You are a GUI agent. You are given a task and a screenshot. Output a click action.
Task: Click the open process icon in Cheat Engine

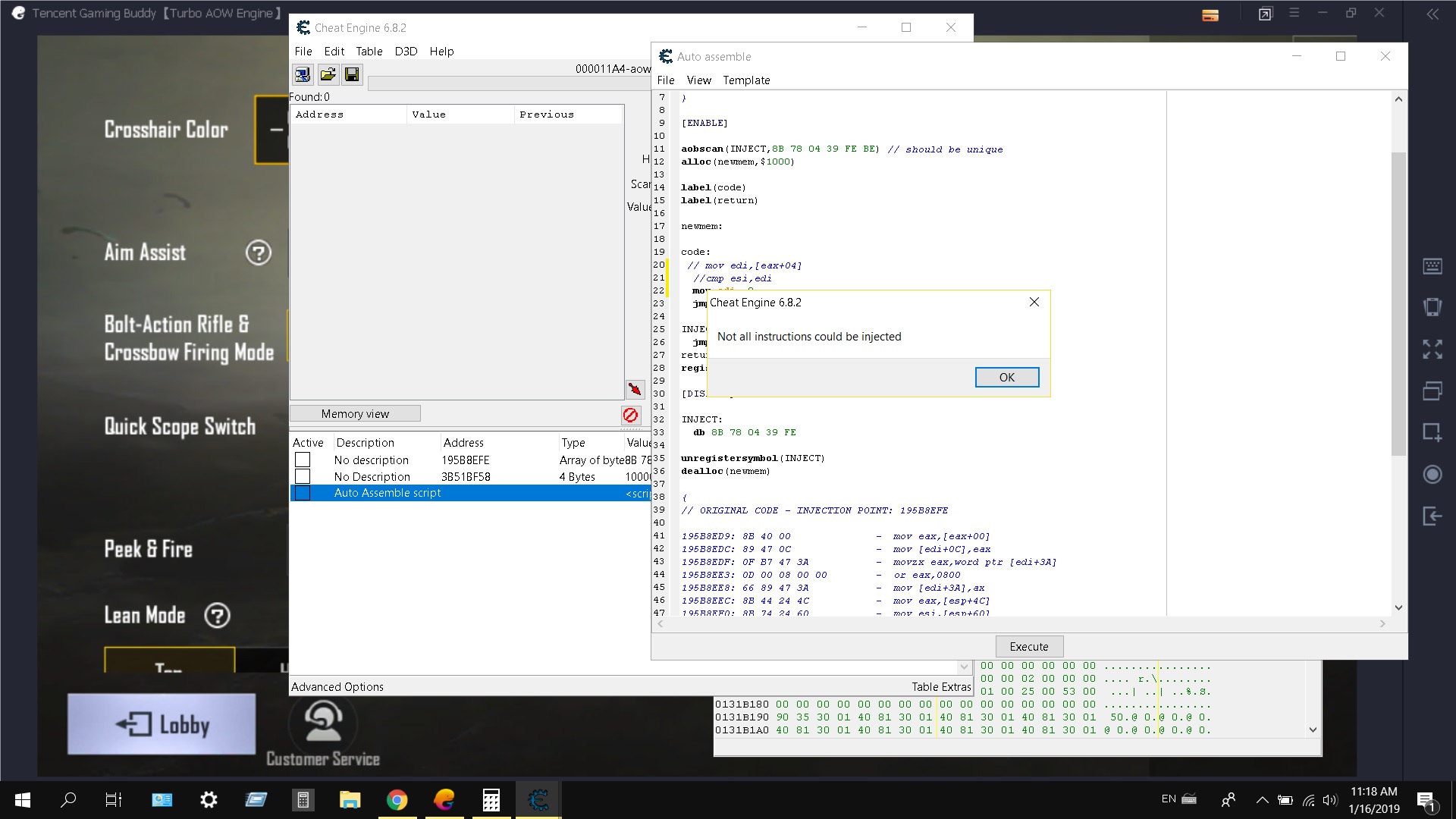[303, 74]
